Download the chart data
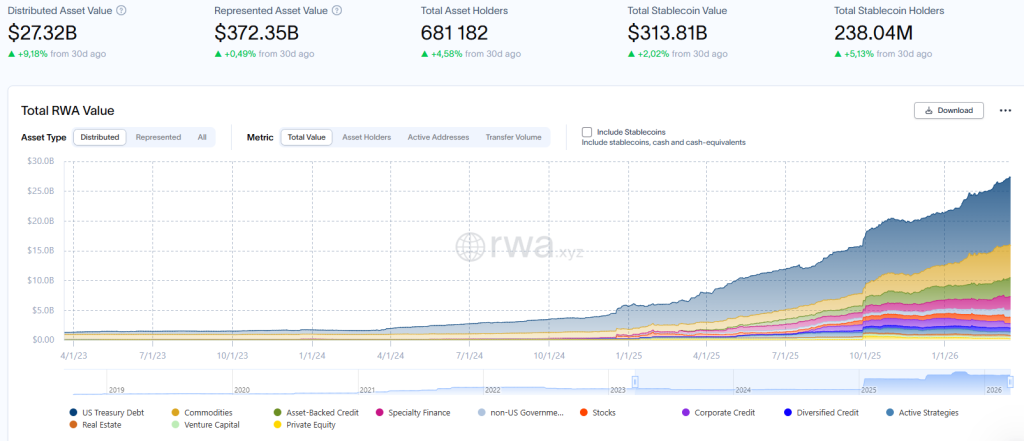The image size is (1024, 441). [x=949, y=111]
